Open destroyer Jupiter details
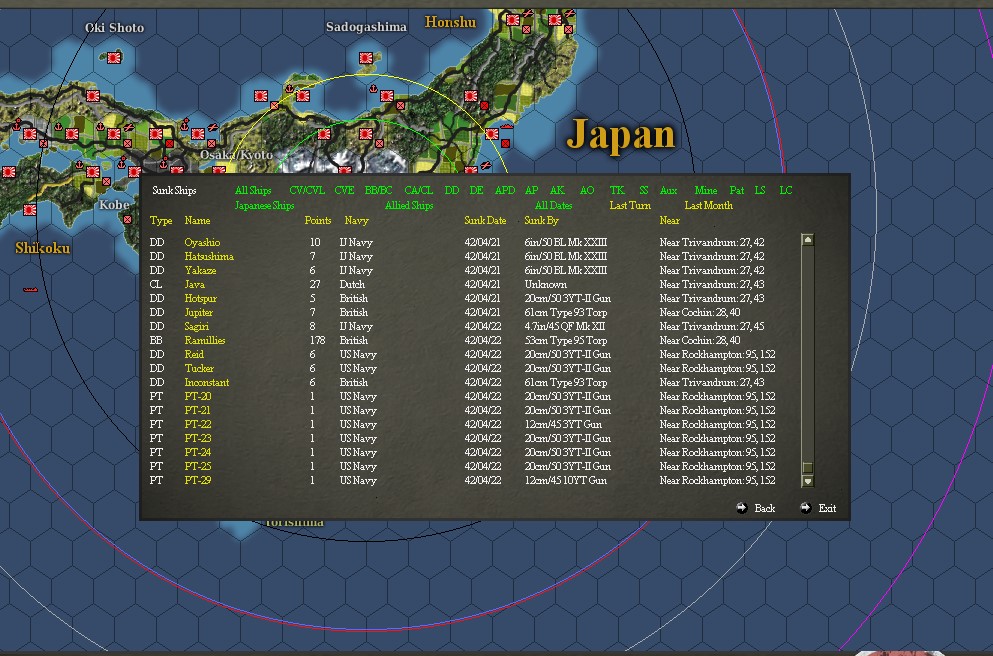Viewport: 993px width, 656px height. pos(198,312)
